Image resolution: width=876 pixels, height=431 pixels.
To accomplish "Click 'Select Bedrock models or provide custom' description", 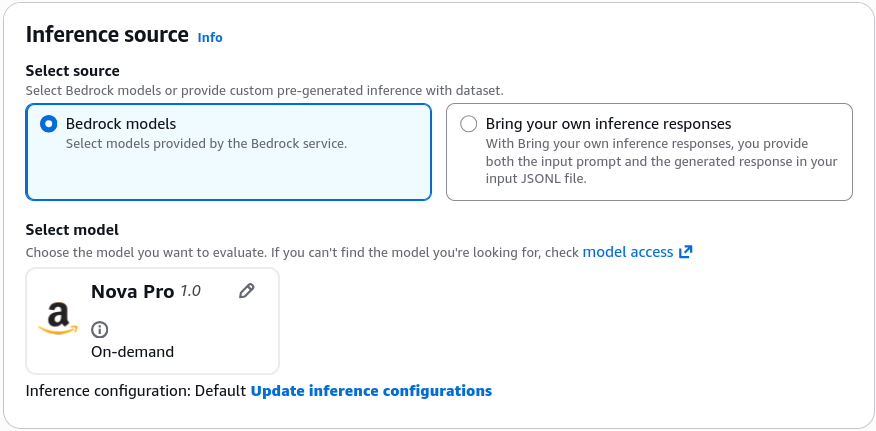I will coord(265,91).
